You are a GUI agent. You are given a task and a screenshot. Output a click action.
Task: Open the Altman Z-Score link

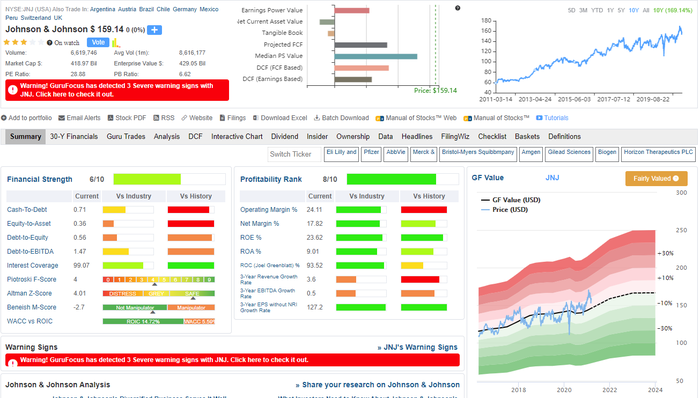29,294
